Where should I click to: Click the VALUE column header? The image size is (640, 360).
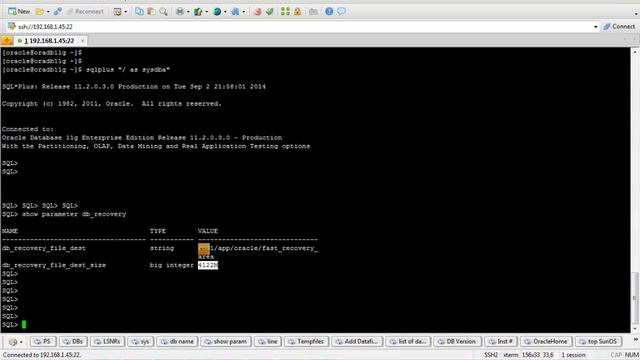click(x=208, y=231)
